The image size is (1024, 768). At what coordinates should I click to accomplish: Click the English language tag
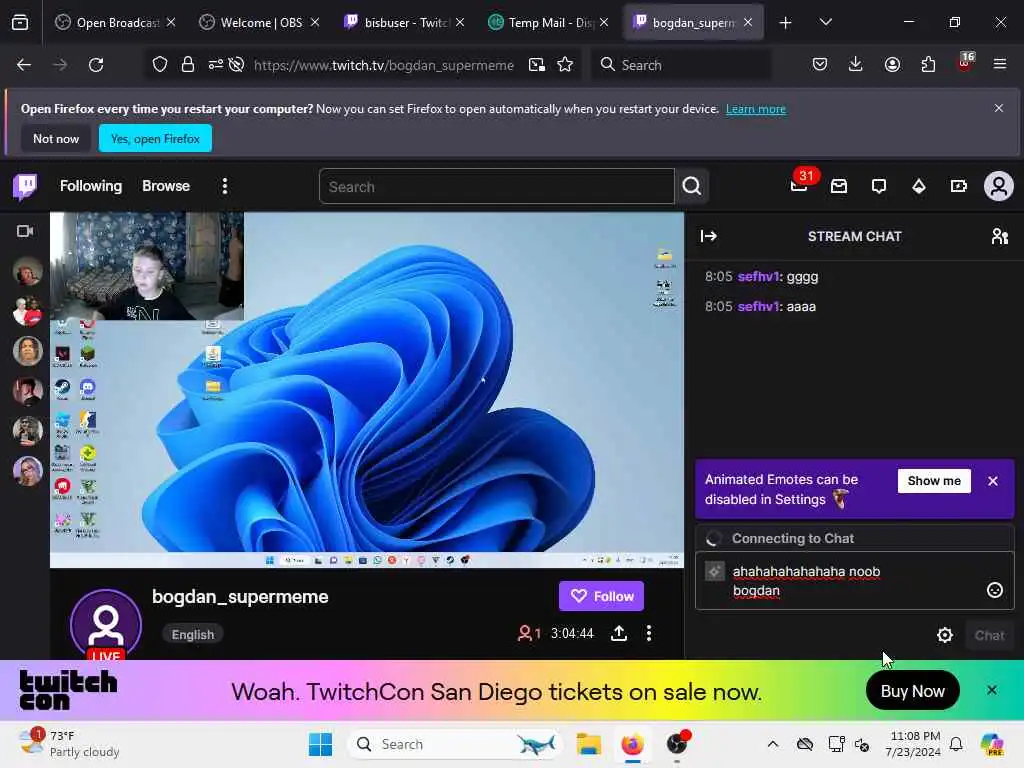(193, 634)
